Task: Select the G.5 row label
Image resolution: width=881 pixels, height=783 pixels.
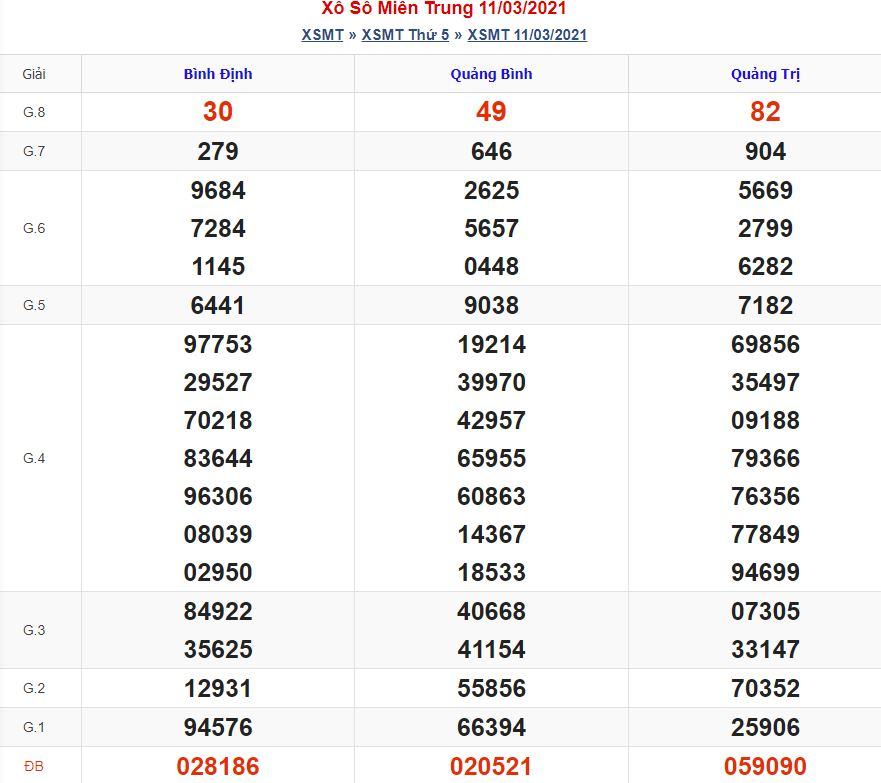Action: click(34, 305)
